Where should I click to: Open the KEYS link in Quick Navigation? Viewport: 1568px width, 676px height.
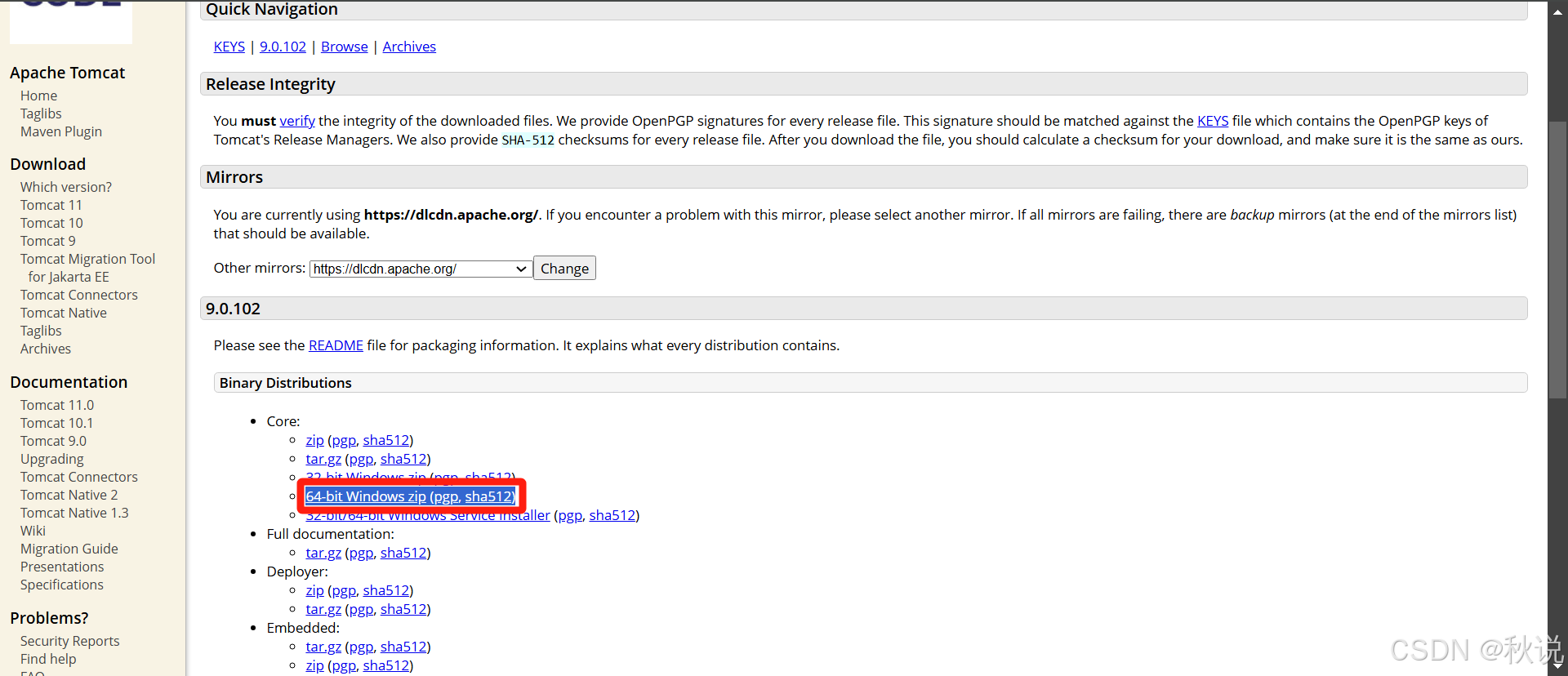[x=229, y=47]
